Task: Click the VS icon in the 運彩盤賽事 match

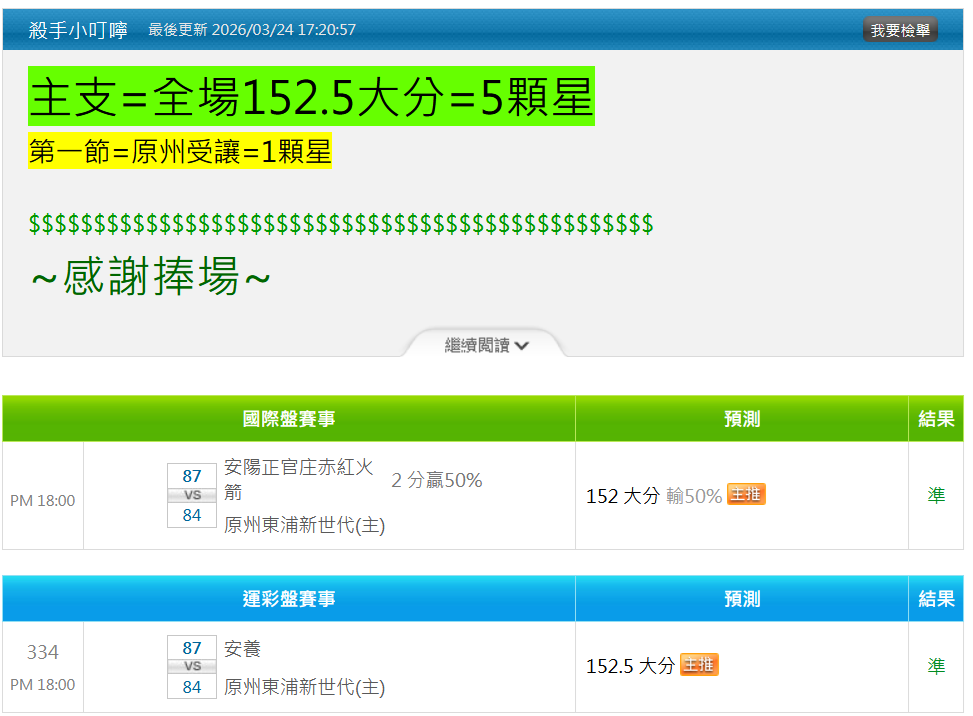Action: pos(192,667)
